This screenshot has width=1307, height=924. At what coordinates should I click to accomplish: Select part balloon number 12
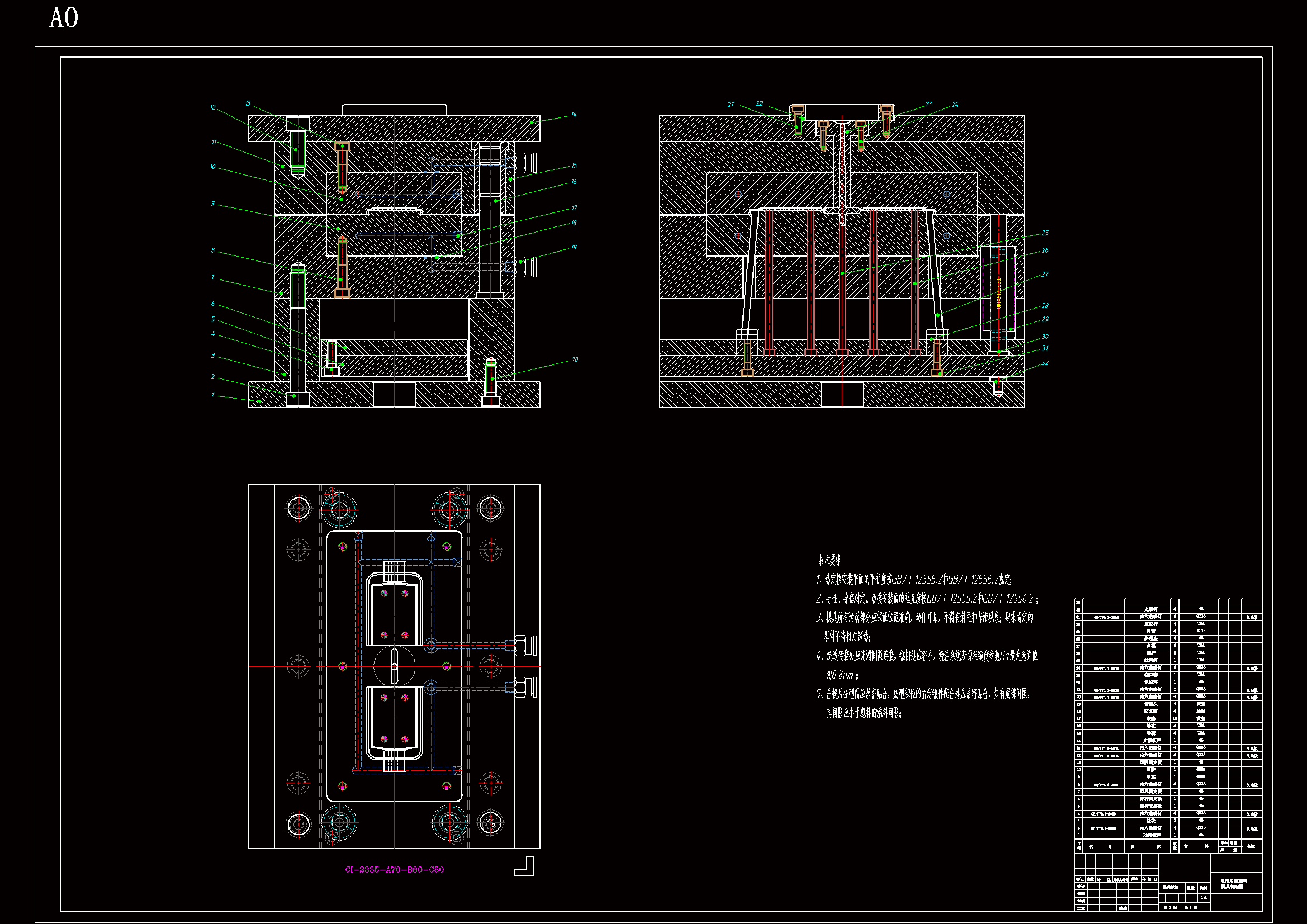(x=212, y=107)
